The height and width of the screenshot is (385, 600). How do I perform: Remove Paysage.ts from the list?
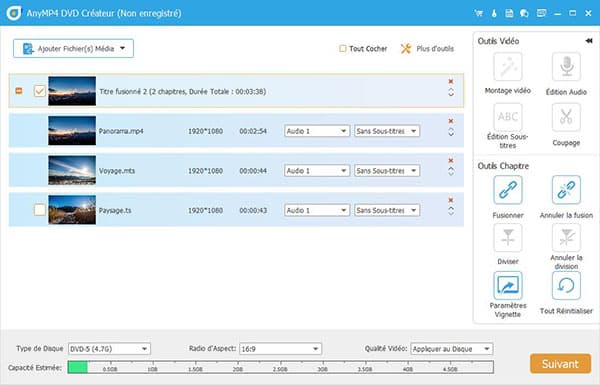451,200
